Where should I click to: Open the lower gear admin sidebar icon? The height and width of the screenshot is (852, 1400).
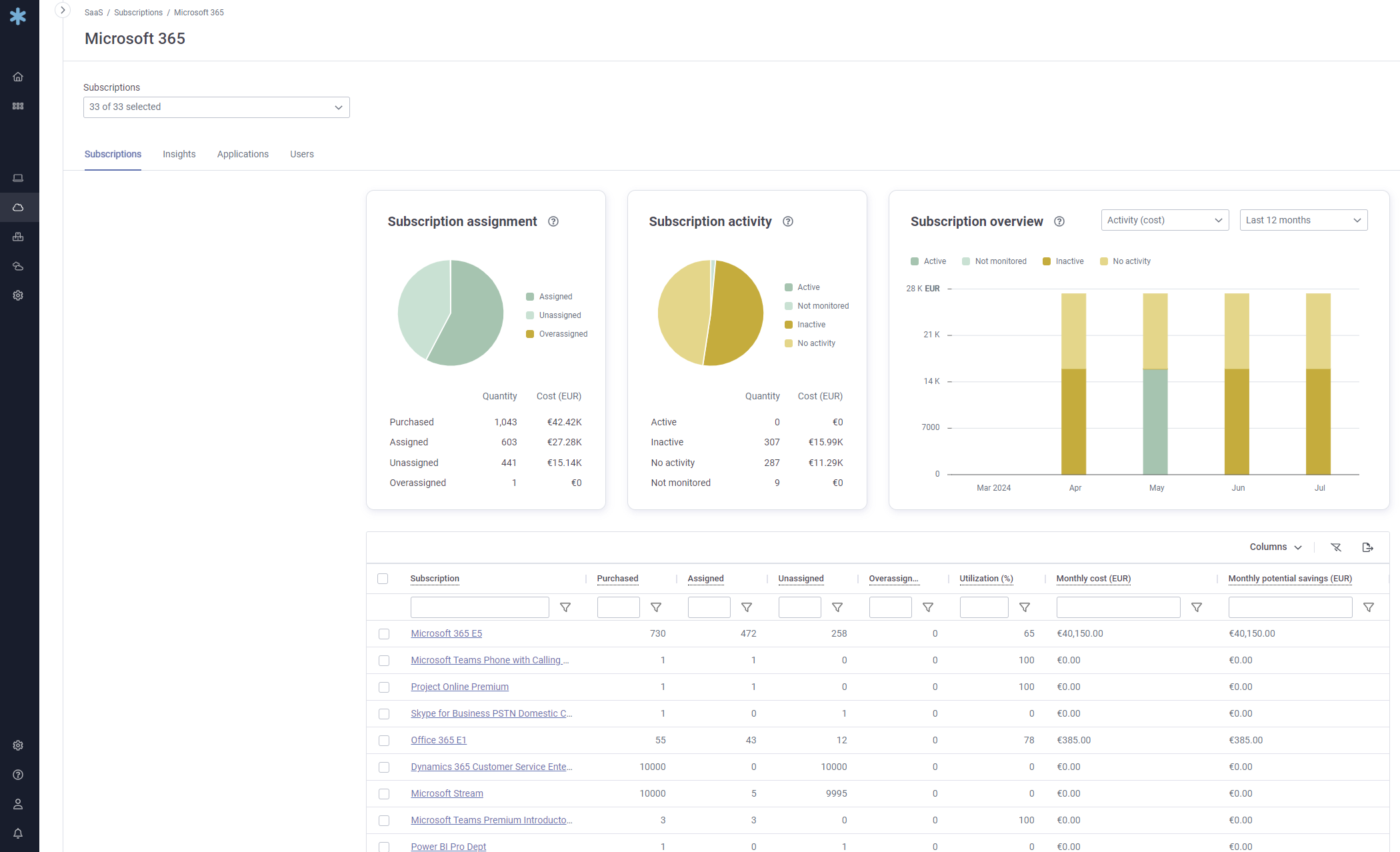tap(18, 745)
